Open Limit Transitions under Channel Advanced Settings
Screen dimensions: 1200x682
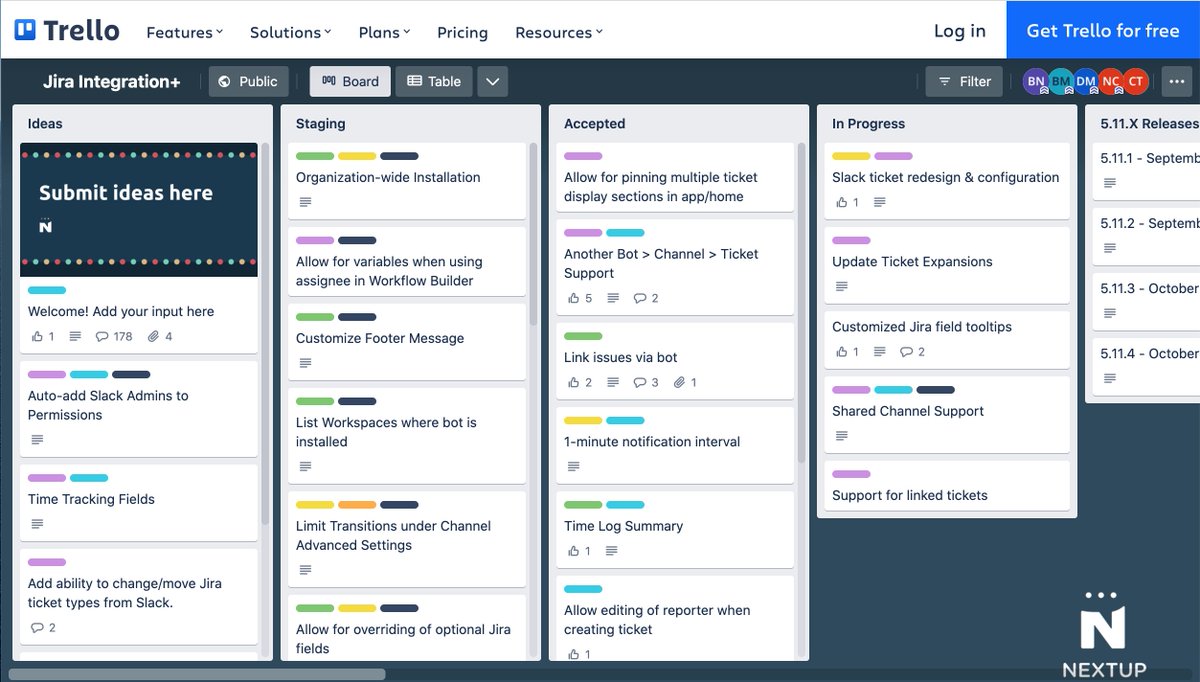[x=407, y=539]
